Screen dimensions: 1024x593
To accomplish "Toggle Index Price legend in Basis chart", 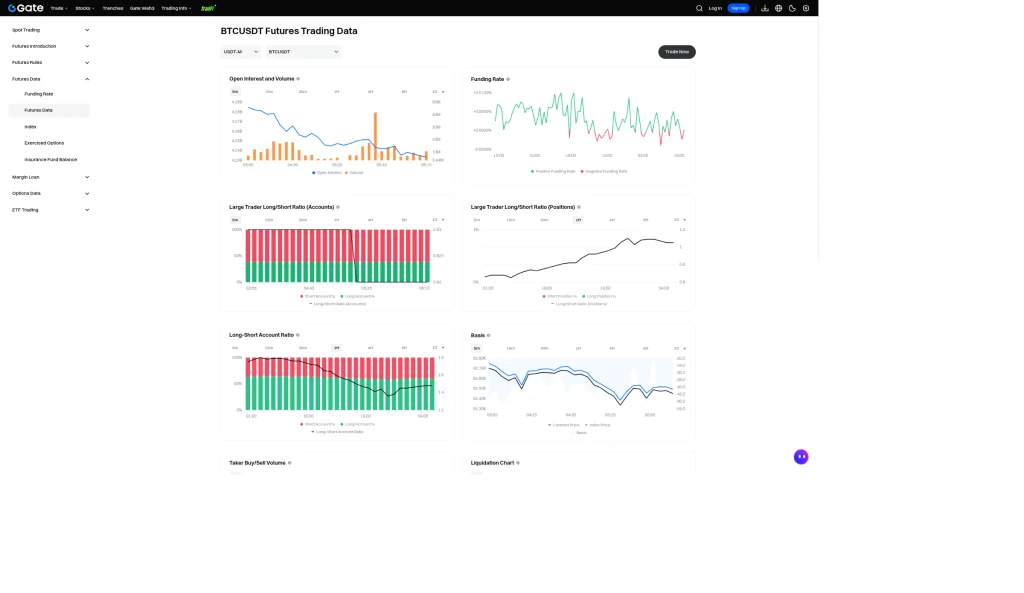I will click(598, 425).
